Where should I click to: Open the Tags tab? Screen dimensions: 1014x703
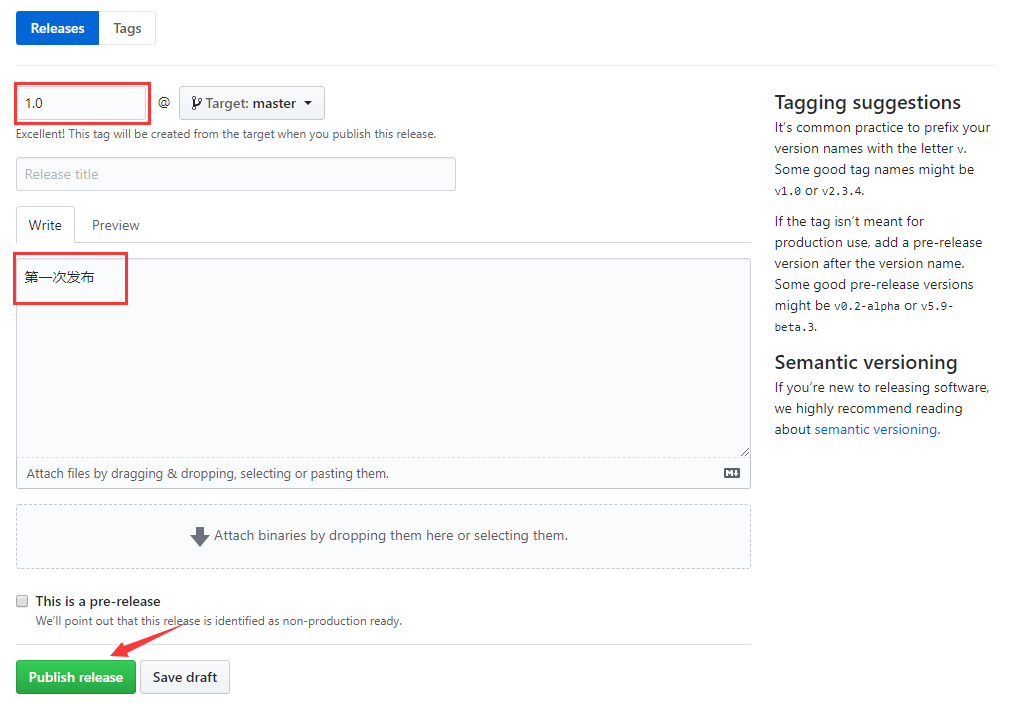tap(127, 28)
